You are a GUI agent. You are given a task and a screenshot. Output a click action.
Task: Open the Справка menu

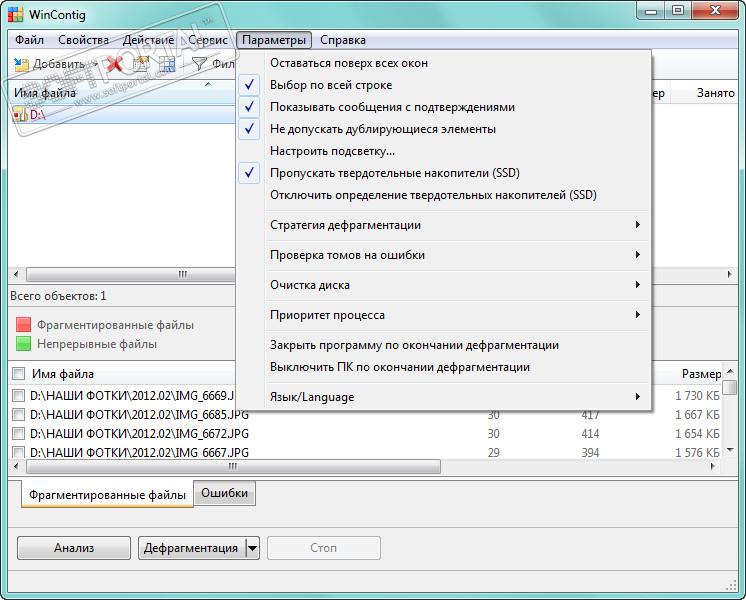click(343, 40)
